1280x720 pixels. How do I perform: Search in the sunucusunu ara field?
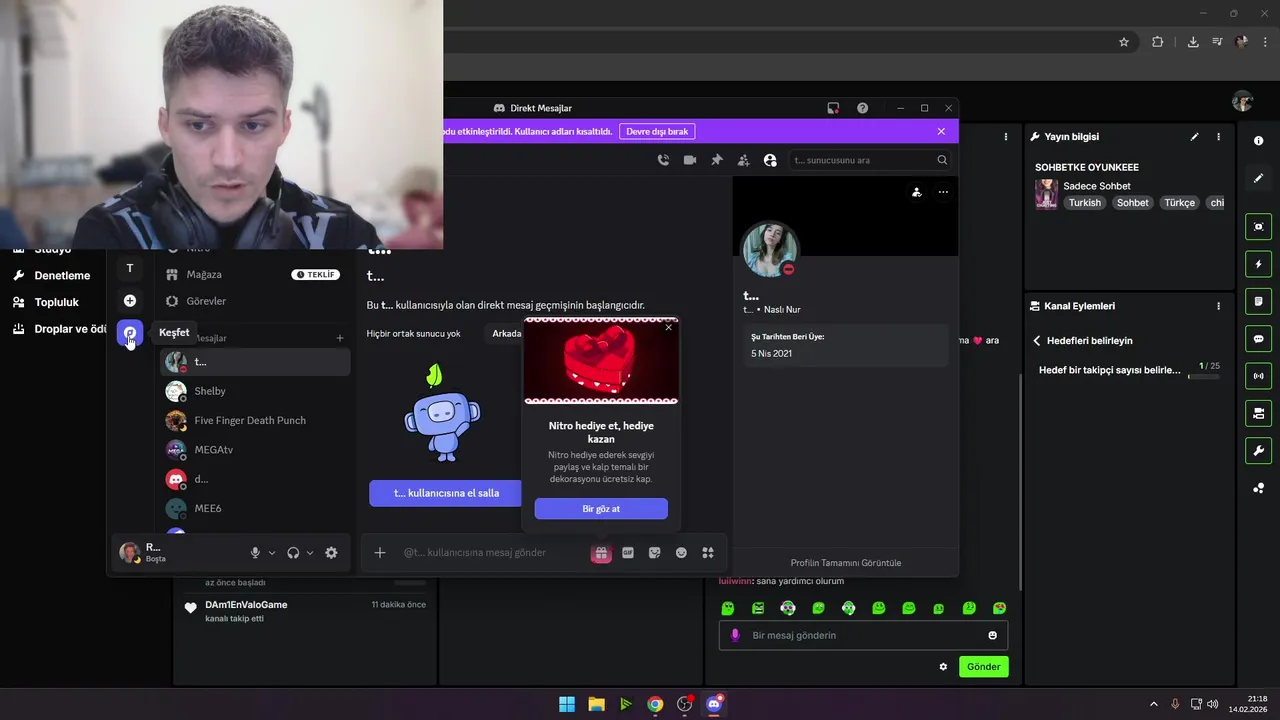[868, 160]
